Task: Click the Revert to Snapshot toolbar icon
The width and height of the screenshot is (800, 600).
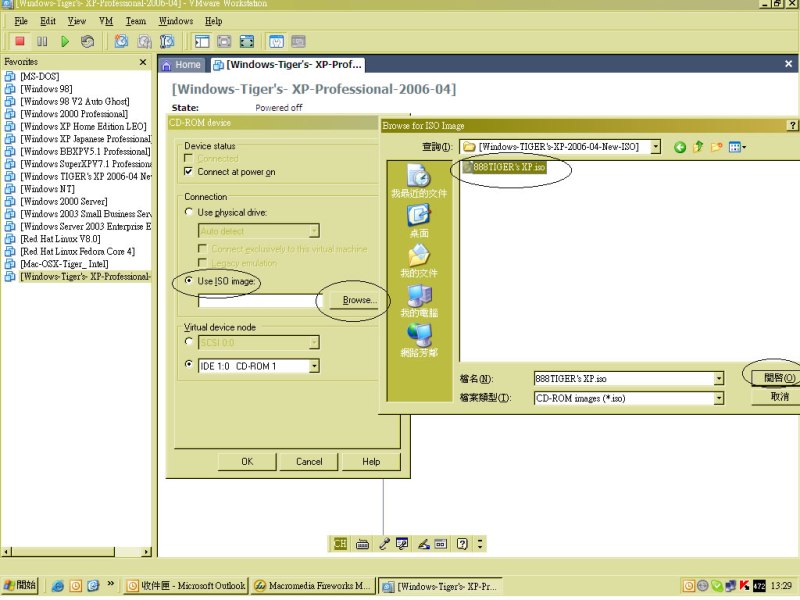Action: 144,41
